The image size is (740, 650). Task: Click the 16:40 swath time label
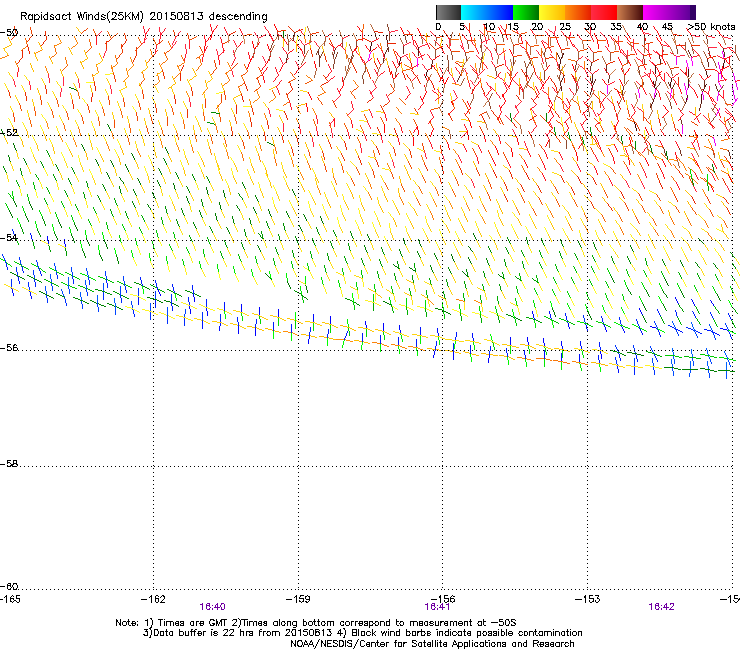coord(212,607)
